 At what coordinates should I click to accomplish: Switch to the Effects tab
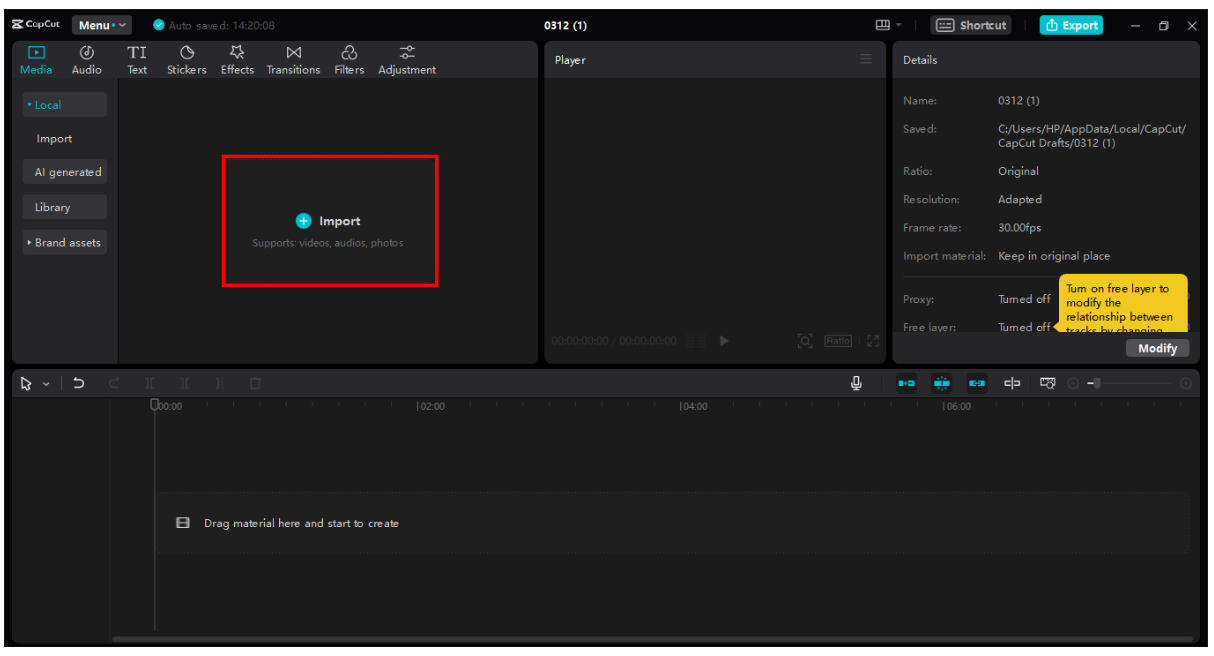(237, 60)
